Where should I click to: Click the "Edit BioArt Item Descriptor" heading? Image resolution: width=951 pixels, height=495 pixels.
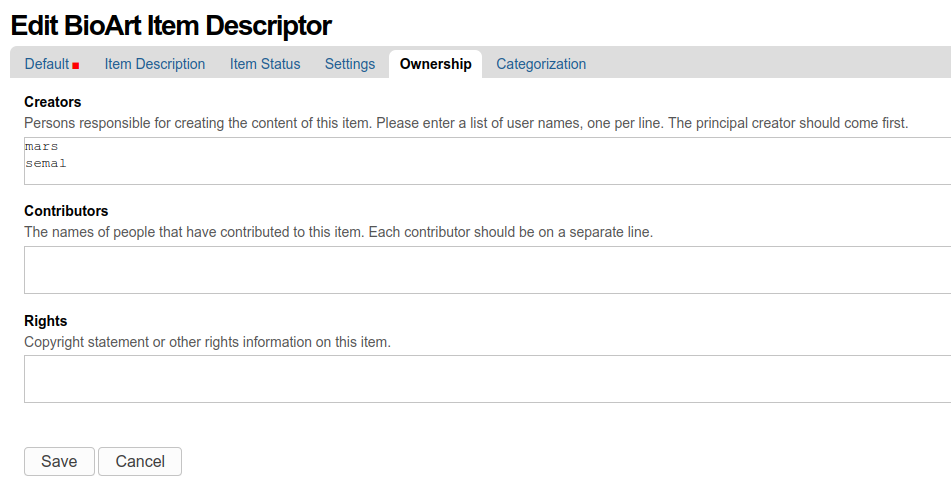(x=171, y=26)
